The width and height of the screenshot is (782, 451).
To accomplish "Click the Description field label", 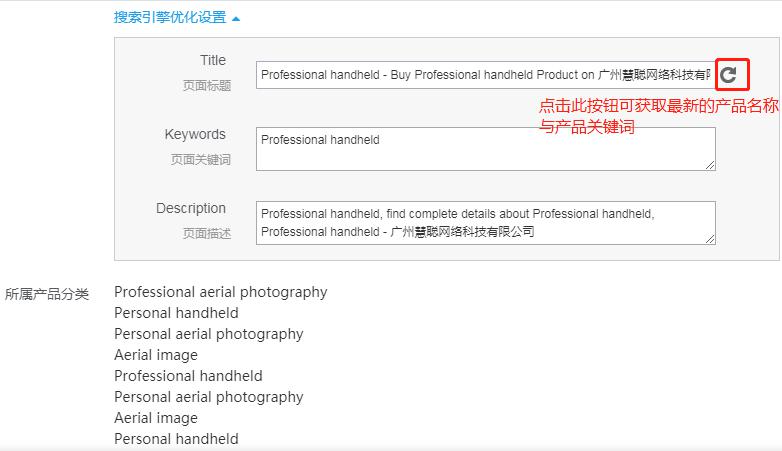I will [x=191, y=209].
